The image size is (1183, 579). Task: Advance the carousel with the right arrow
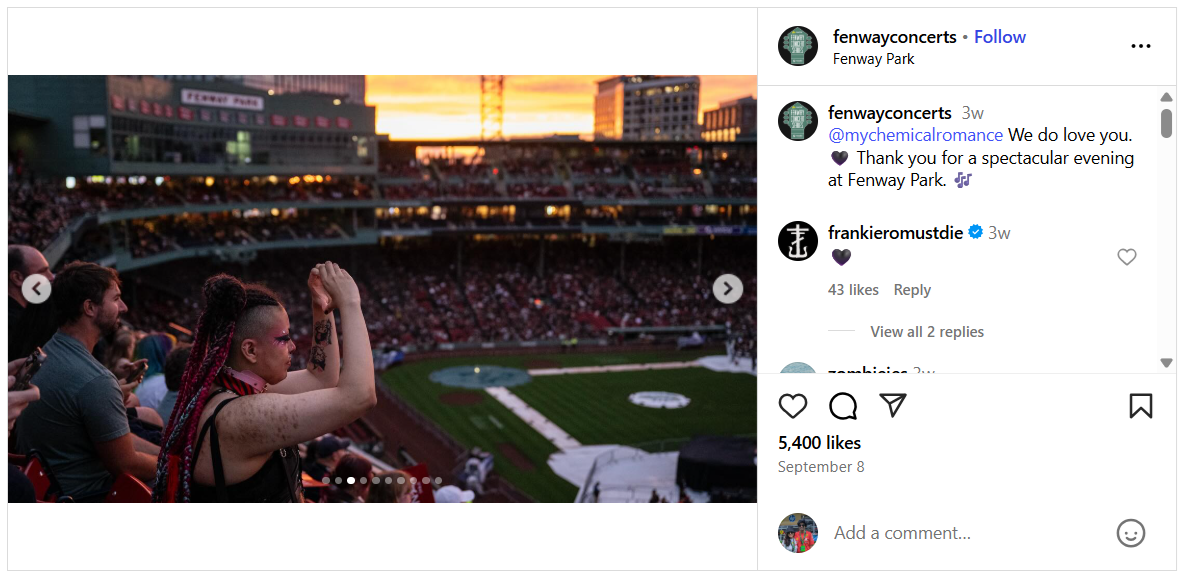(x=727, y=288)
